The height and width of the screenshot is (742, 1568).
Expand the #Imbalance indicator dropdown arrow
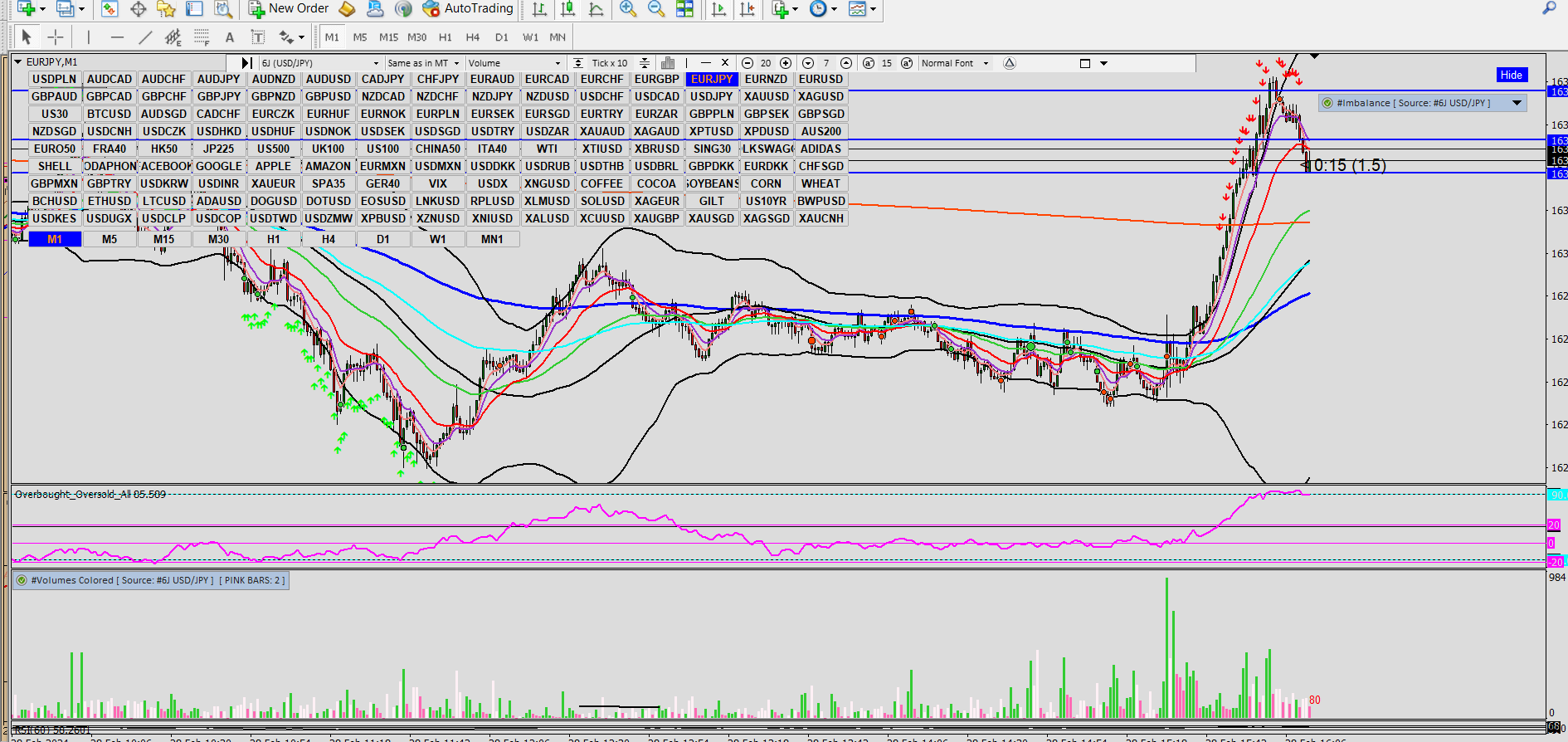(x=1517, y=103)
